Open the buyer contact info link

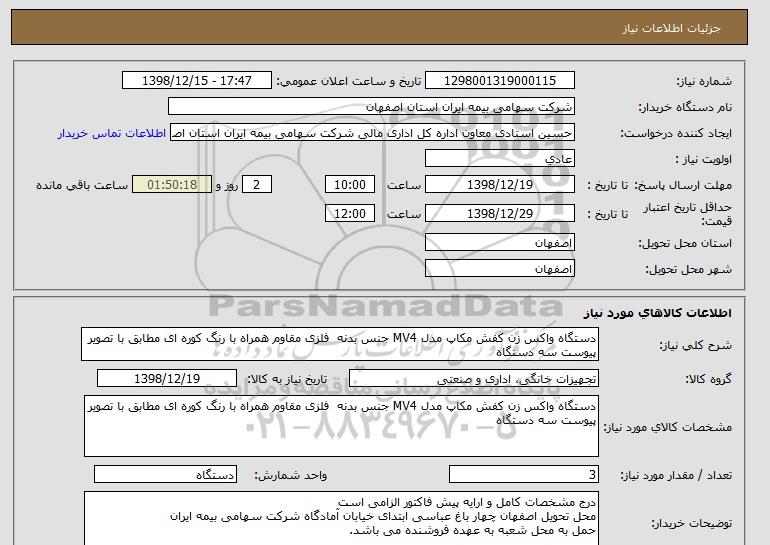click(x=111, y=134)
